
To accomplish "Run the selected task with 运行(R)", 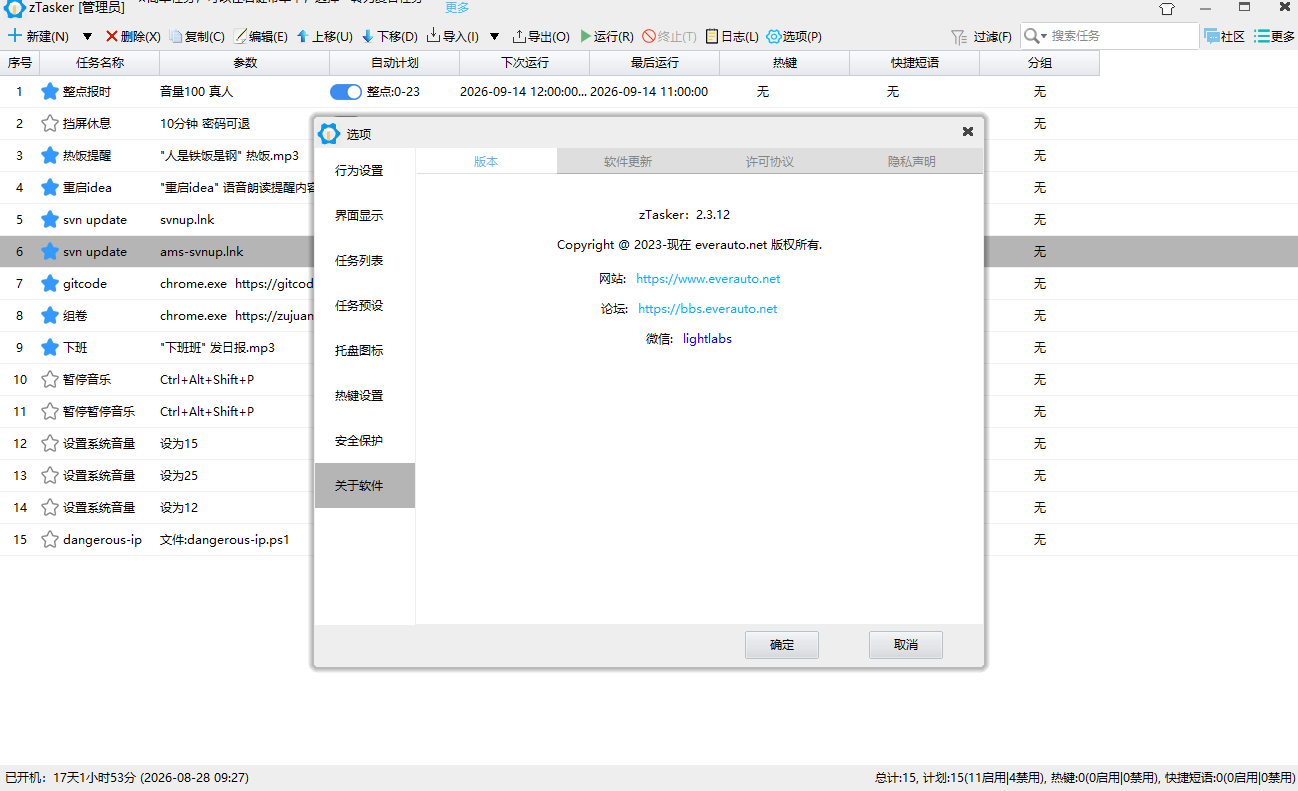I will (606, 36).
